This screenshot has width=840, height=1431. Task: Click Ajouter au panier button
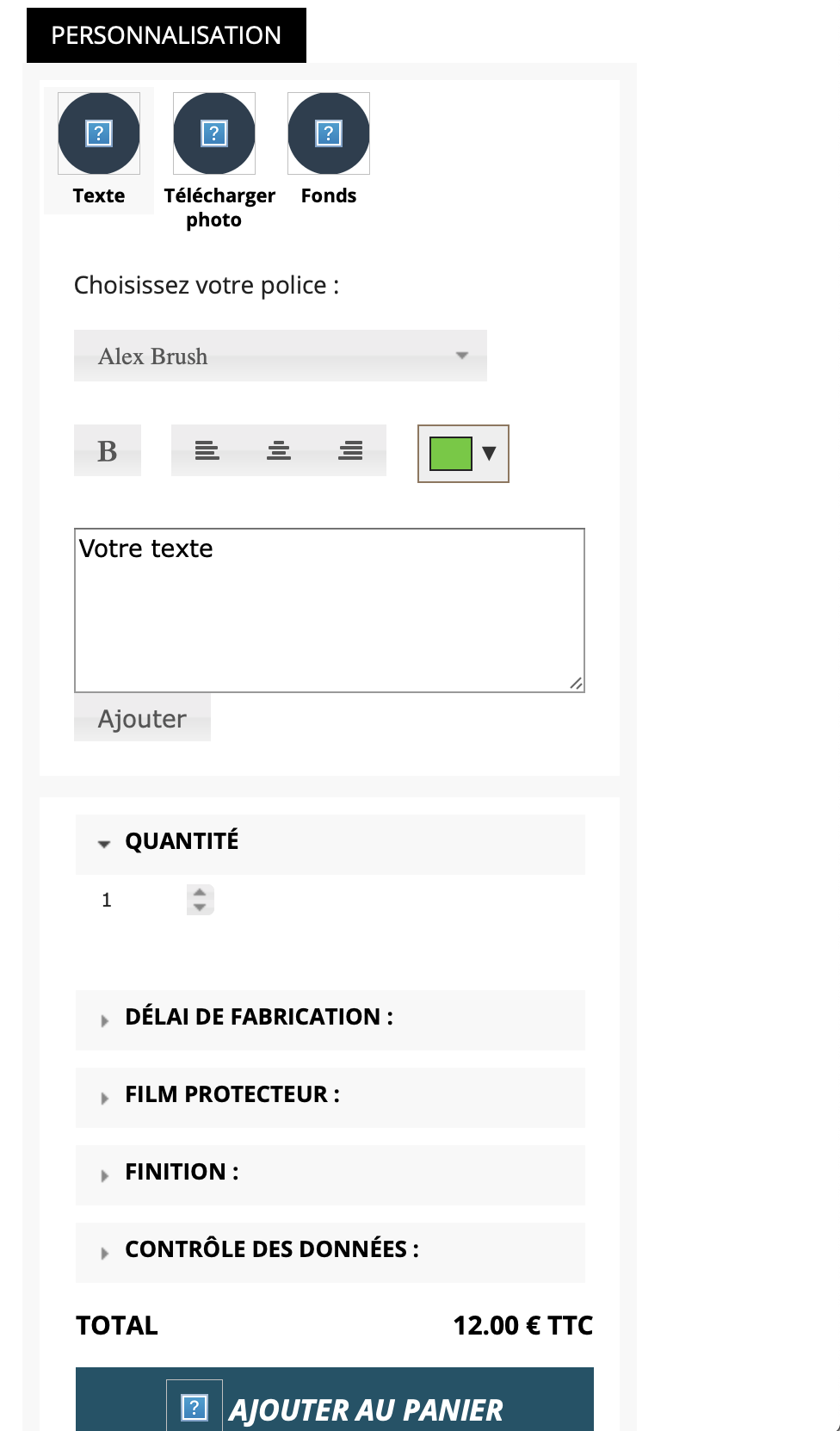pyautogui.click(x=335, y=1400)
